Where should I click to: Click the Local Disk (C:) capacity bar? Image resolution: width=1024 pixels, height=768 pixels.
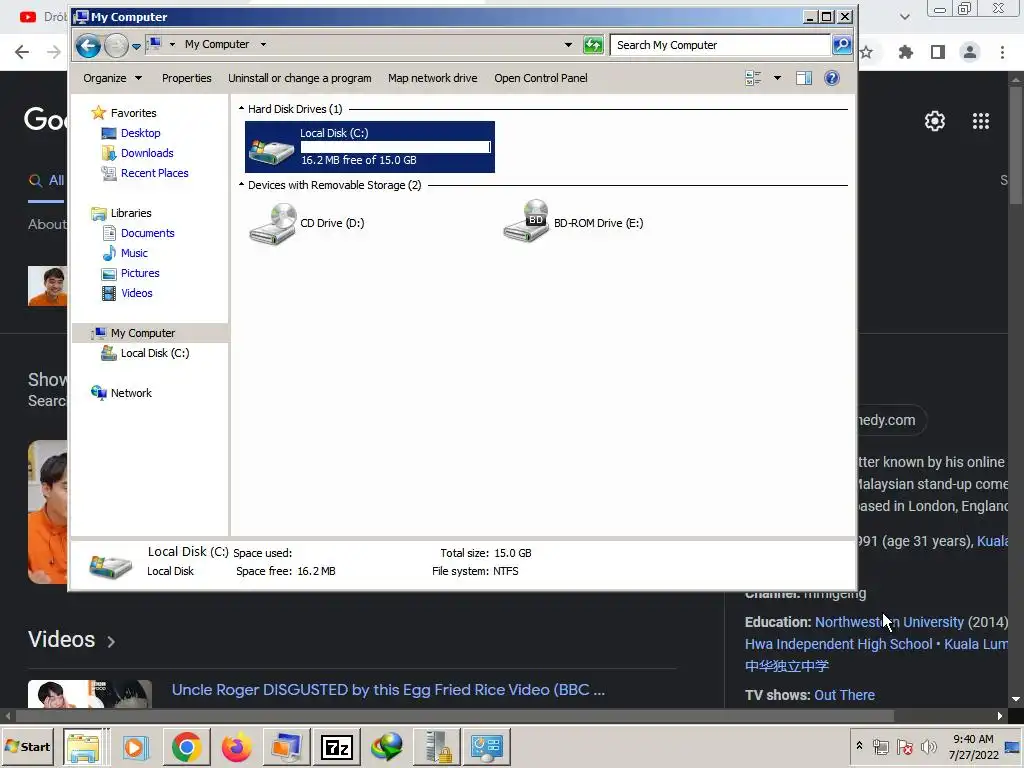pyautogui.click(x=396, y=147)
